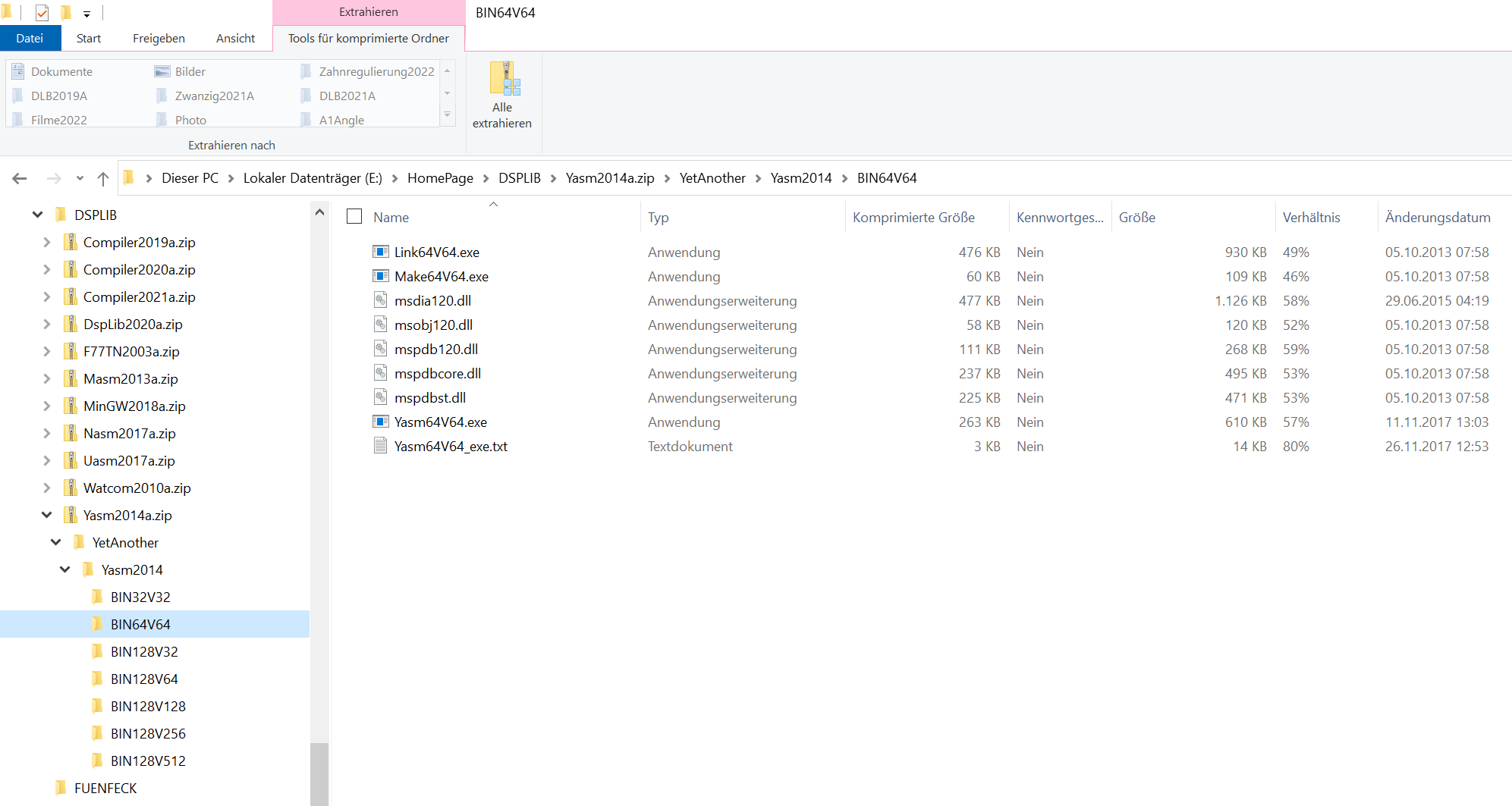
Task: Navigate to HomePage in breadcrumb
Action: pyautogui.click(x=440, y=178)
